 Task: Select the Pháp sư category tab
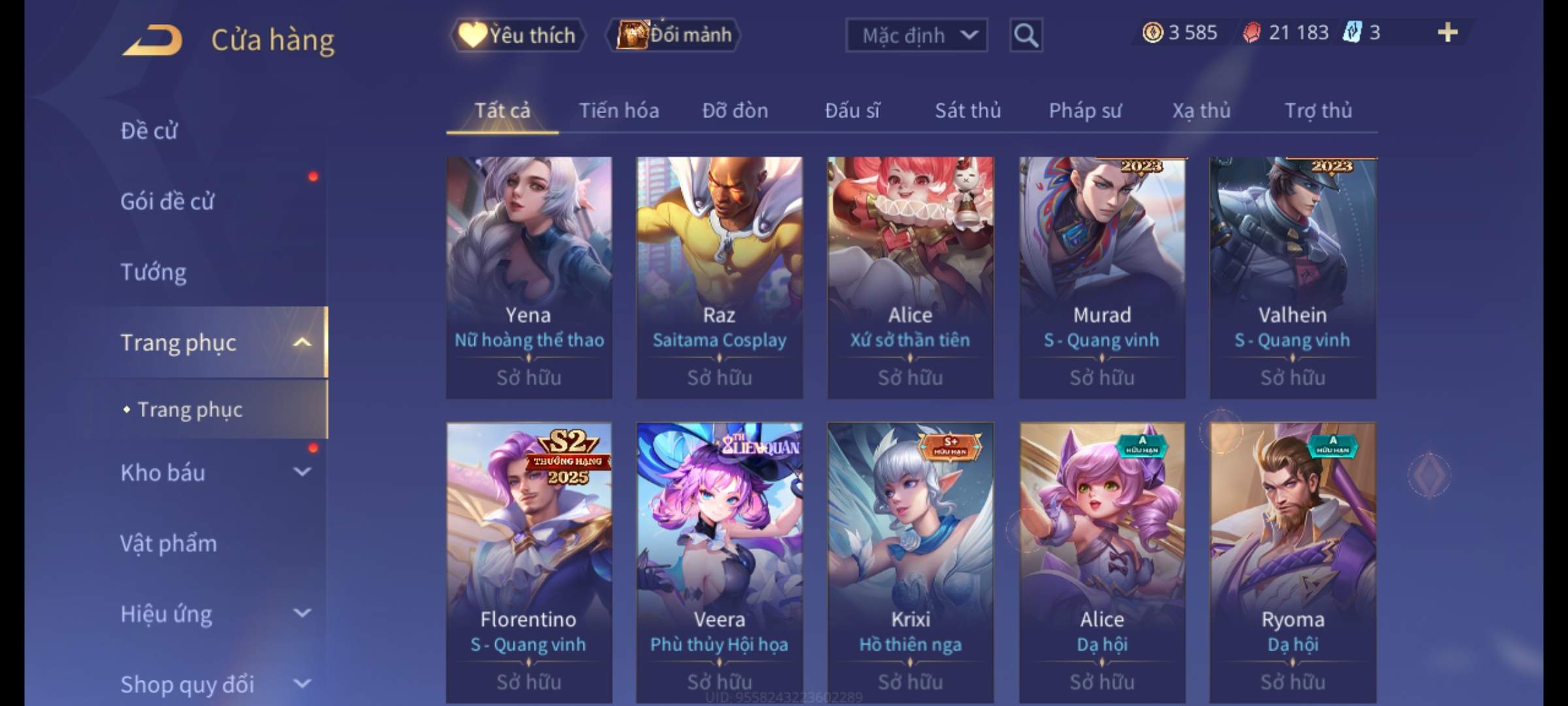click(1085, 111)
